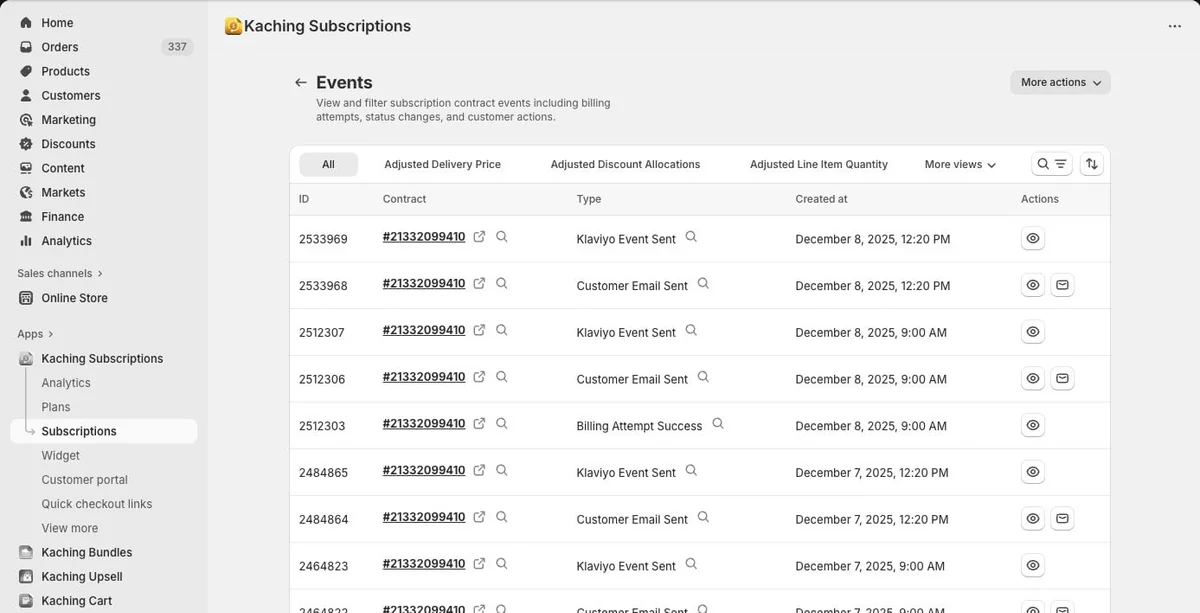Viewport: 1200px width, 613px height.
Task: Open external link icon for event 2533969
Action: click(479, 237)
